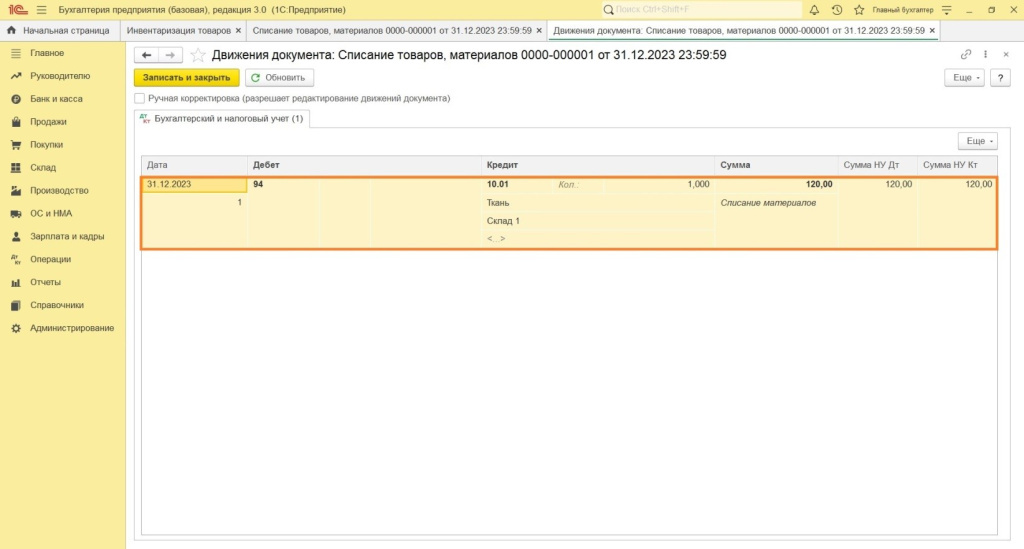This screenshot has width=1024, height=549.
Task: Open the Операции section
Action: coord(50,259)
